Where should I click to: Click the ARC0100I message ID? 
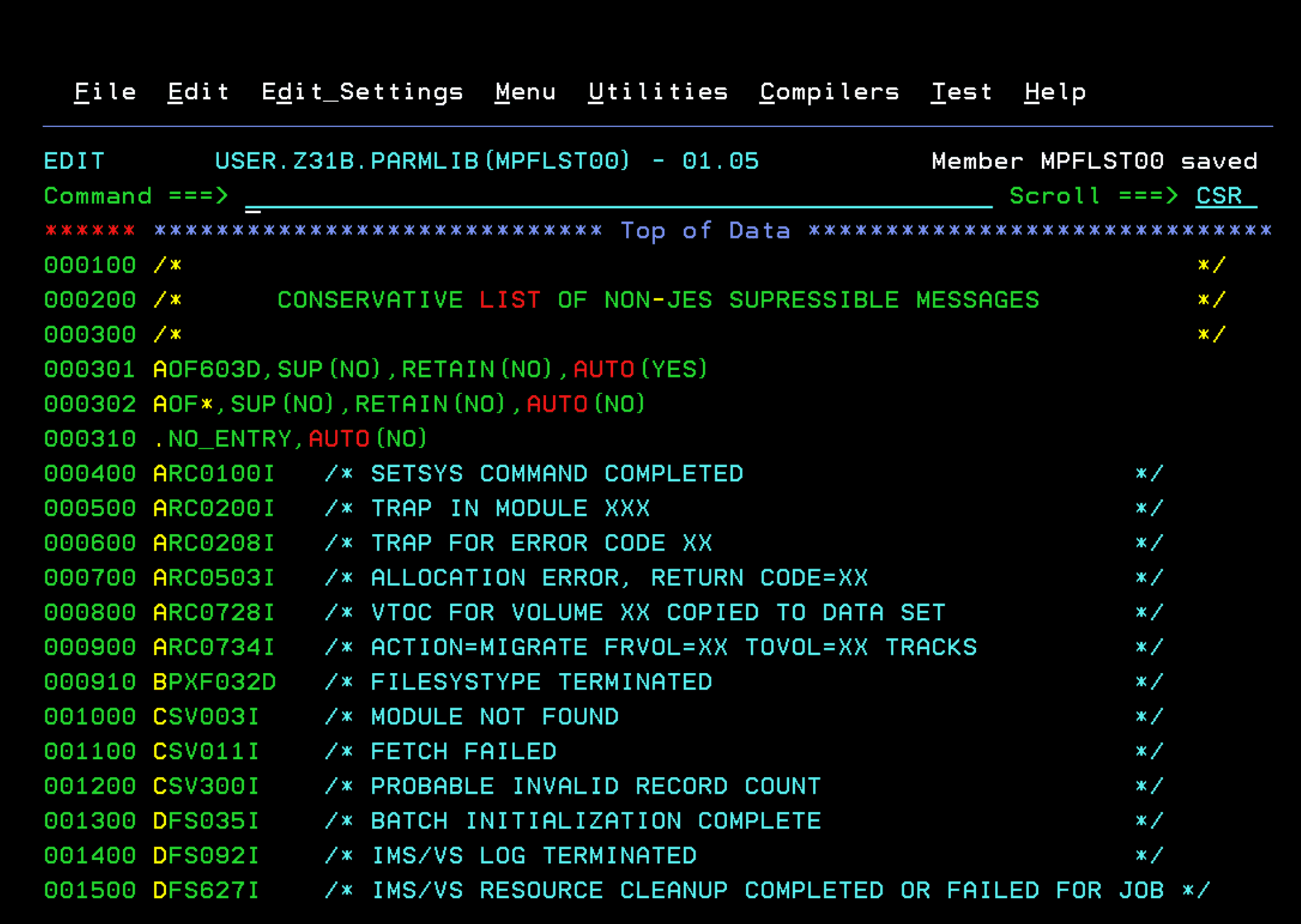click(214, 474)
